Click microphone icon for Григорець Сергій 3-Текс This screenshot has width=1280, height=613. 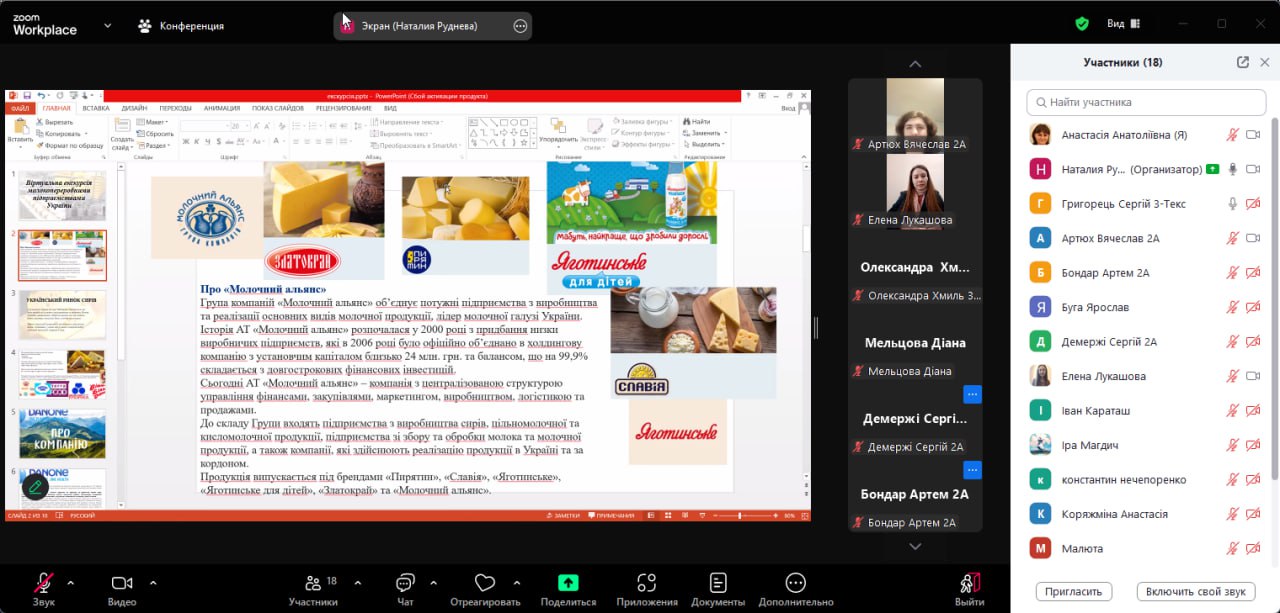[x=1234, y=204]
